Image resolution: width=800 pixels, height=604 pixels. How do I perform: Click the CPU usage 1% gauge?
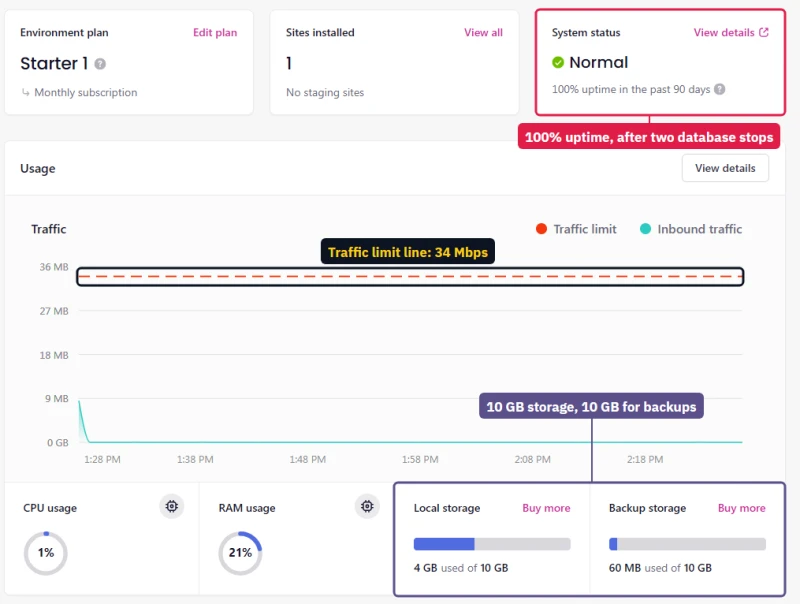(46, 553)
